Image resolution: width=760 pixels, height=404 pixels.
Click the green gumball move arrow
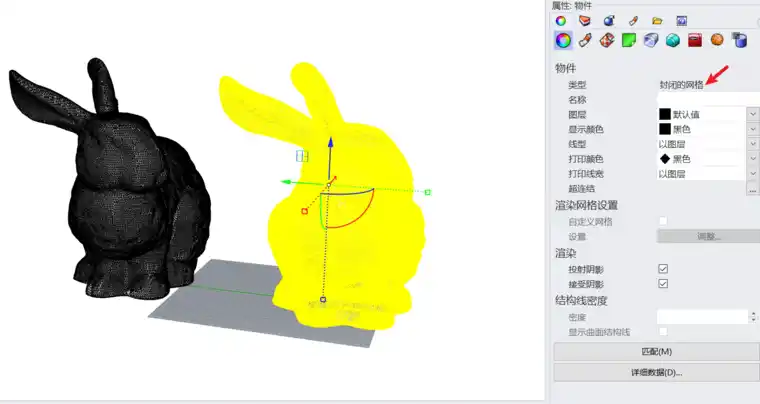click(286, 182)
